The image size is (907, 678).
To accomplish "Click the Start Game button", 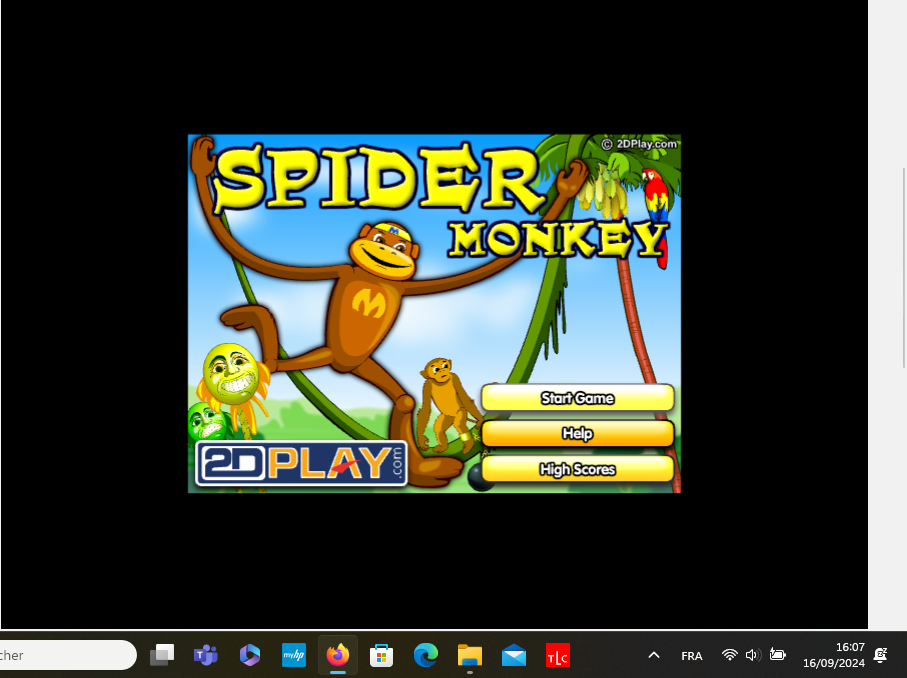I will (577, 398).
